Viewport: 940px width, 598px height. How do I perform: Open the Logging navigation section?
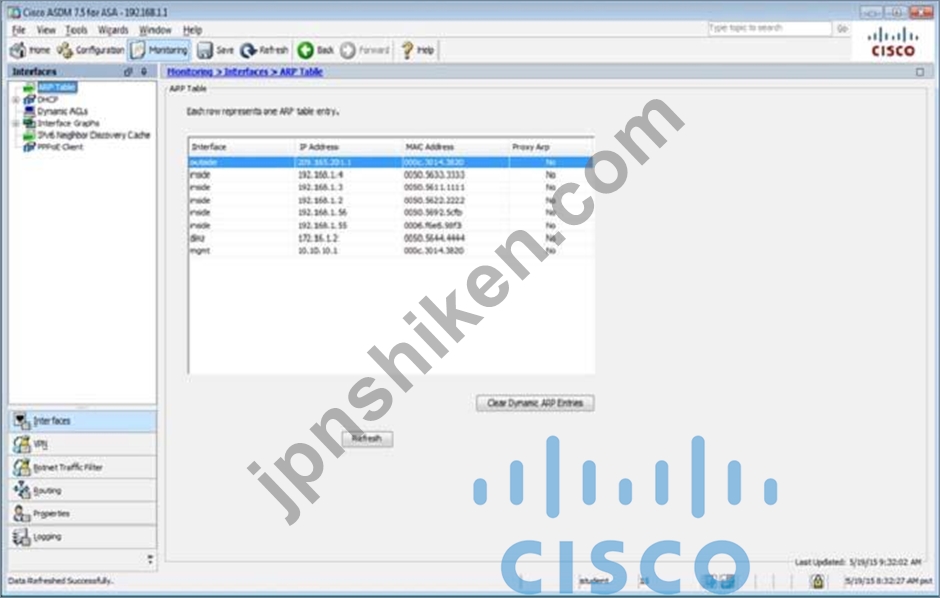point(83,537)
